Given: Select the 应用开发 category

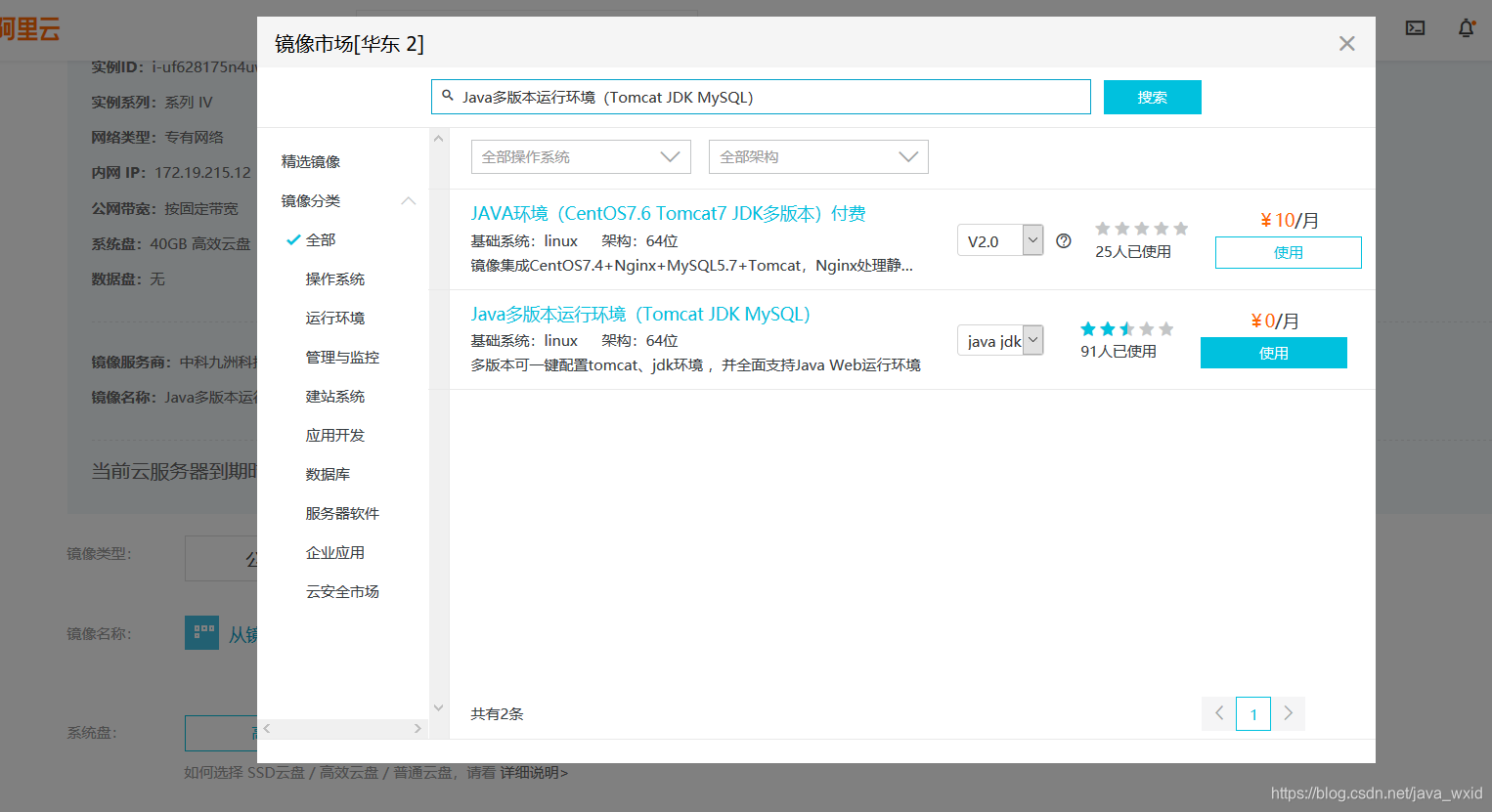Looking at the screenshot, I should click(x=335, y=436).
